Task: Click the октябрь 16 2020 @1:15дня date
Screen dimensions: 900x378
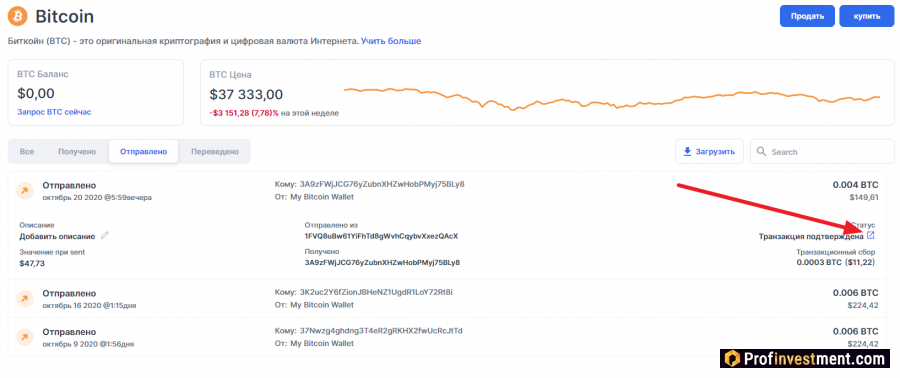Action: 89,305
